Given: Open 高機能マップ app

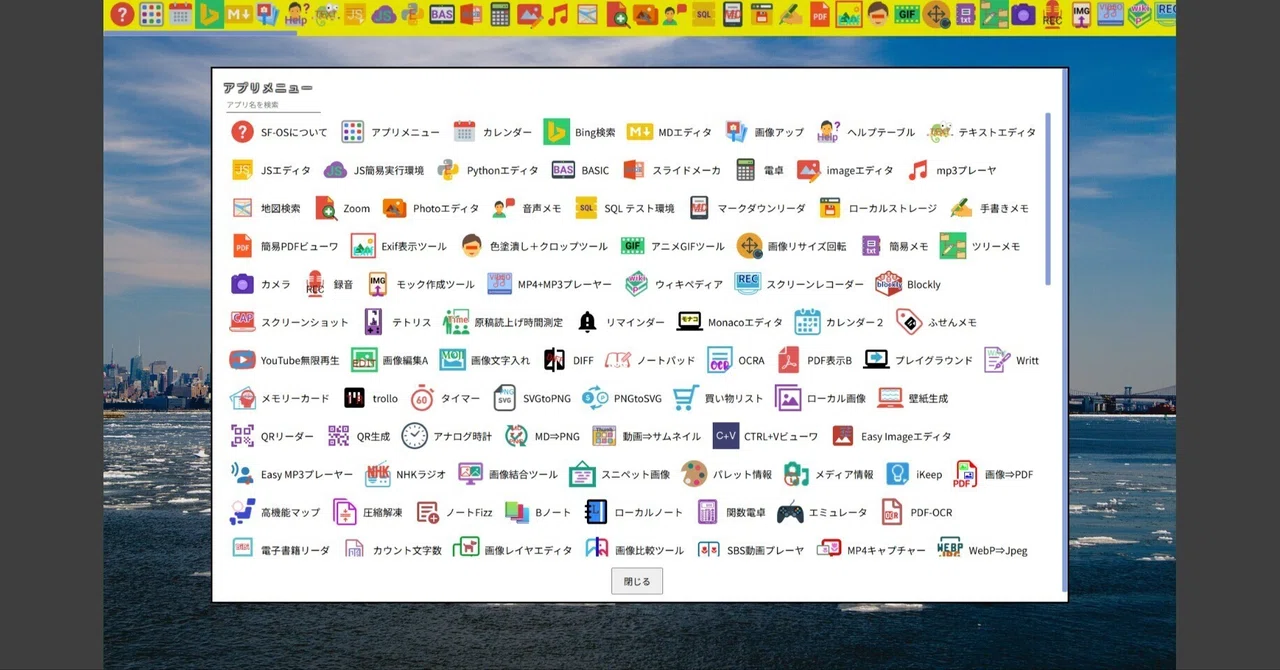Looking at the screenshot, I should (275, 512).
